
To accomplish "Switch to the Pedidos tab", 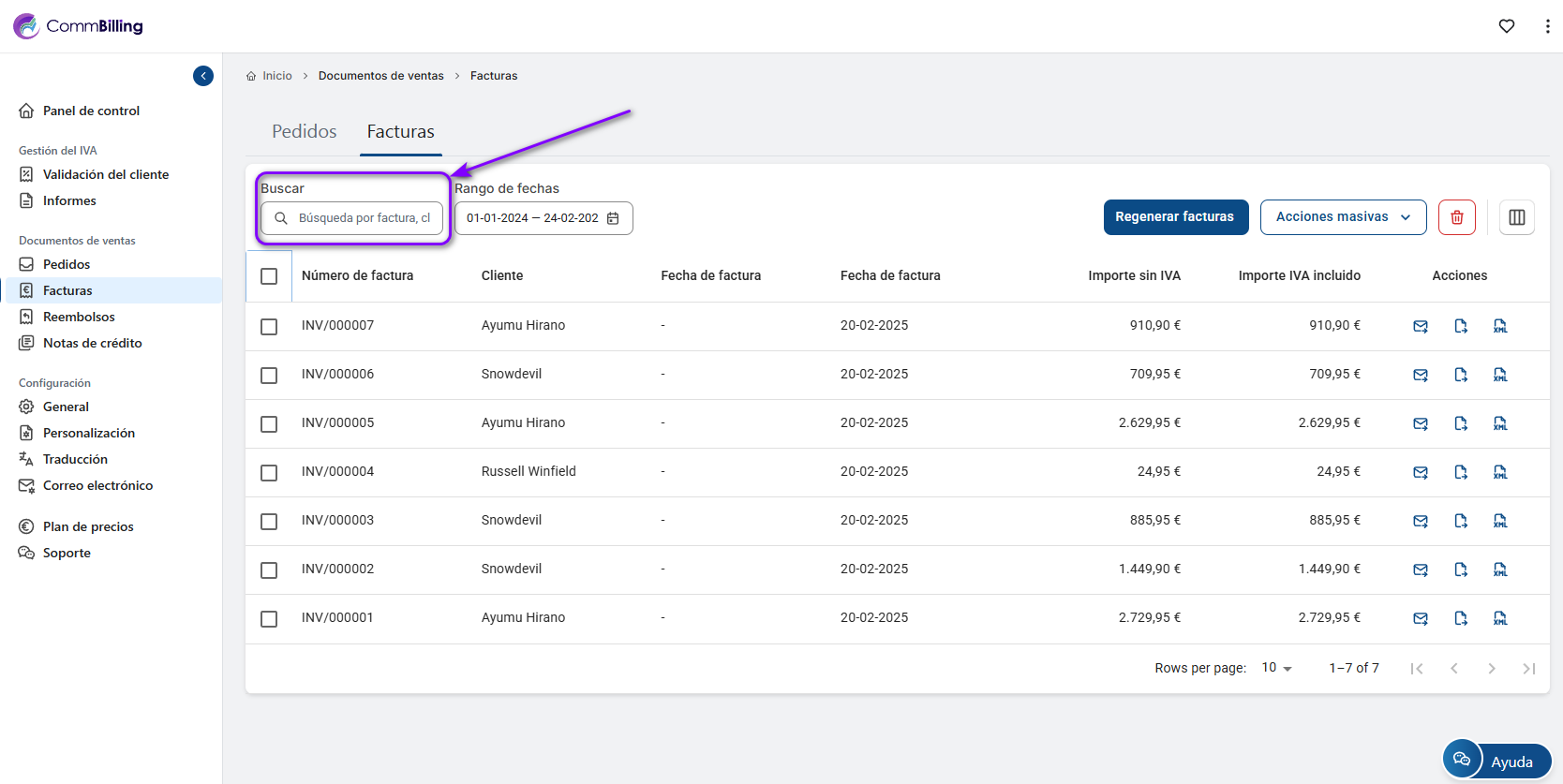I will pyautogui.click(x=304, y=132).
